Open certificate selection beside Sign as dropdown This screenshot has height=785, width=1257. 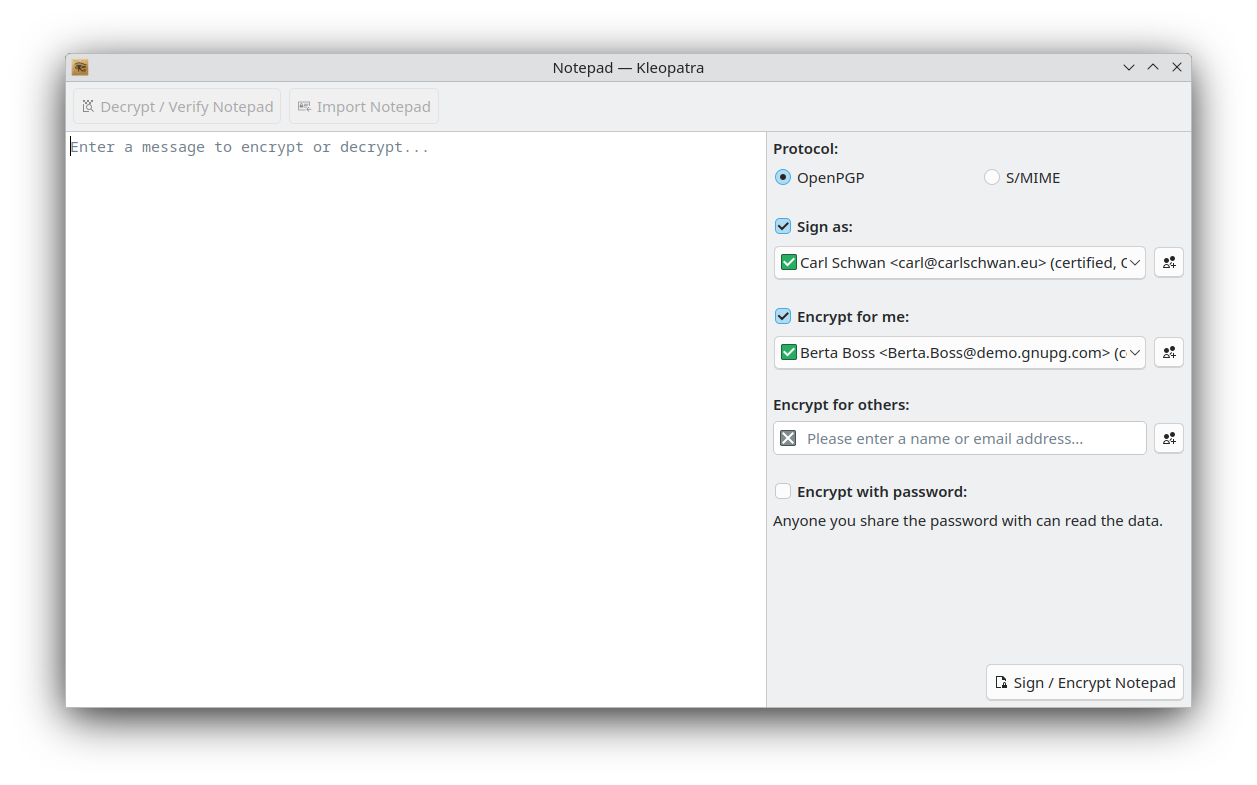pos(1169,263)
